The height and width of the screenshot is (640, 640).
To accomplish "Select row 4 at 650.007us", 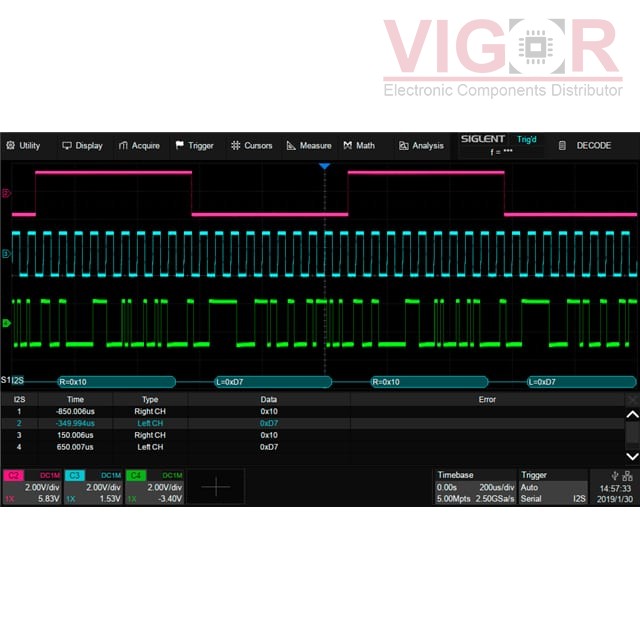I will tap(312, 447).
